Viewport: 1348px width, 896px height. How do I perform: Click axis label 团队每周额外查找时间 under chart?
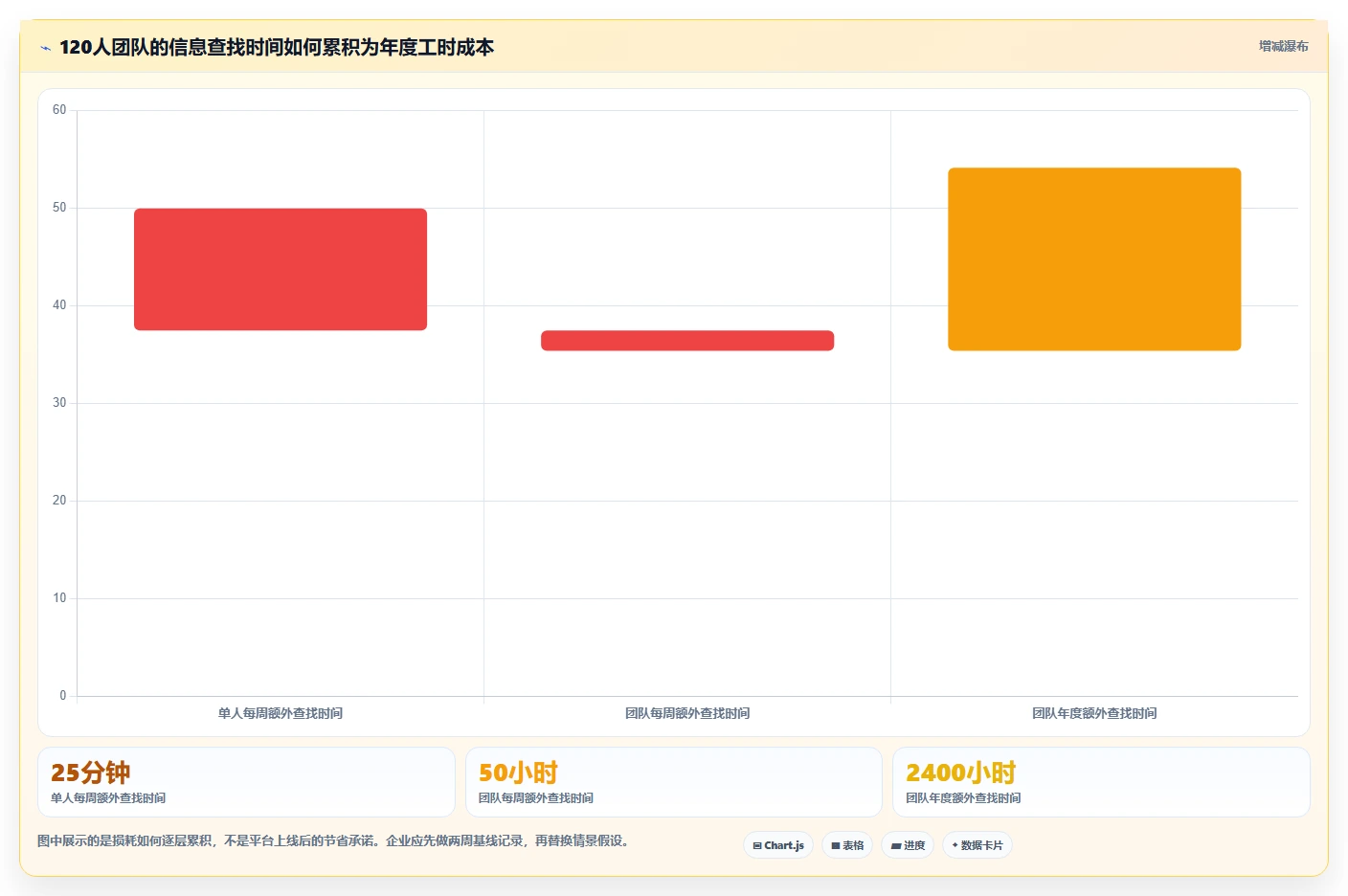click(687, 713)
